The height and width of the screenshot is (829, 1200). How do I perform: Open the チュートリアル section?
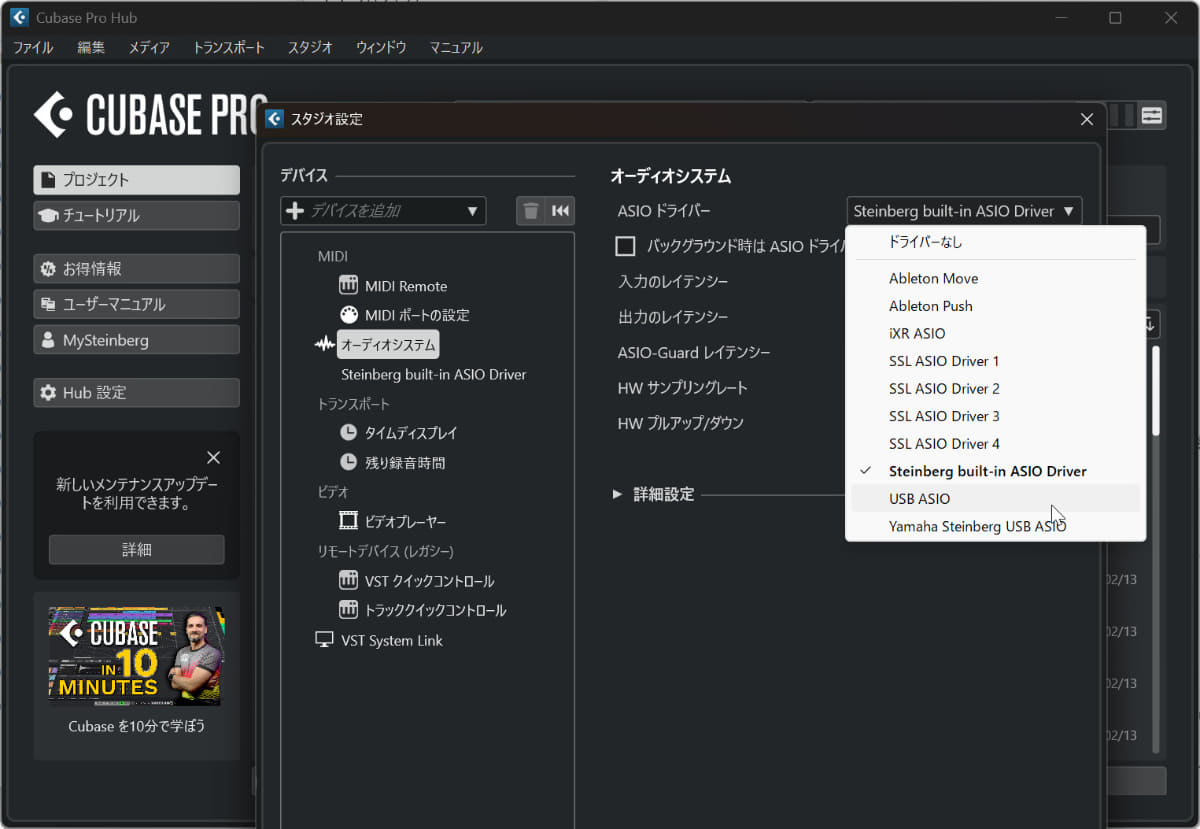point(136,215)
